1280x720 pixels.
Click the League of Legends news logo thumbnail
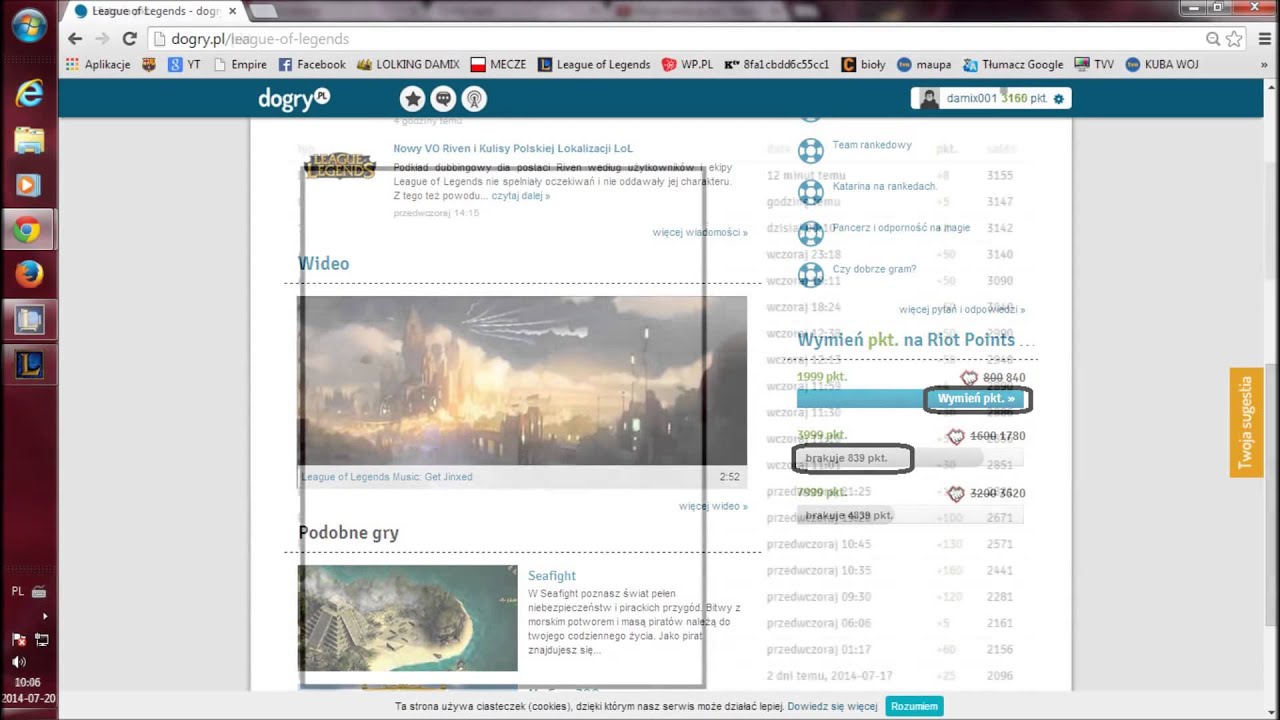pyautogui.click(x=339, y=165)
